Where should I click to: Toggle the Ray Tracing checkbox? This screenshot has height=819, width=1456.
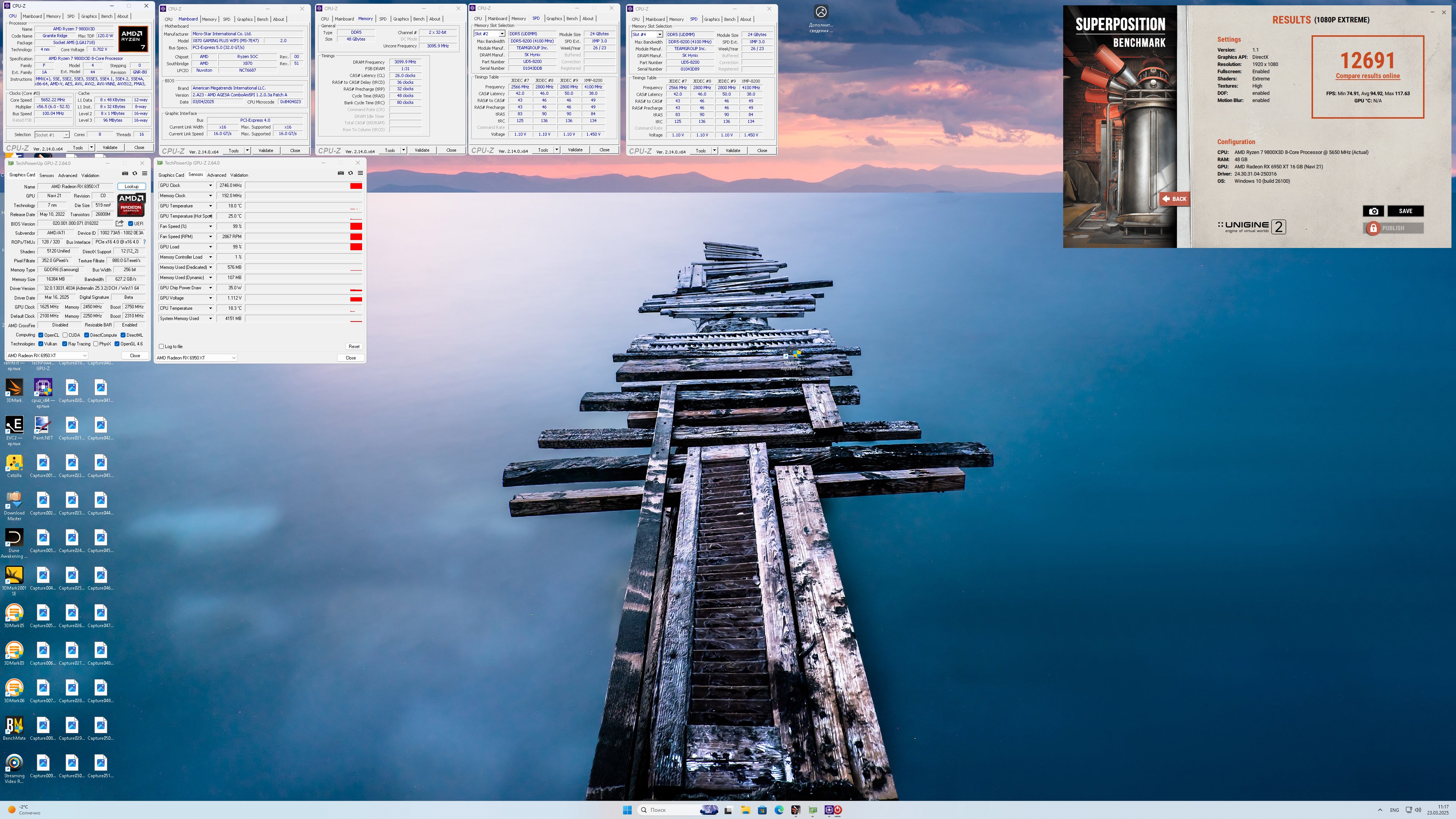tap(64, 344)
